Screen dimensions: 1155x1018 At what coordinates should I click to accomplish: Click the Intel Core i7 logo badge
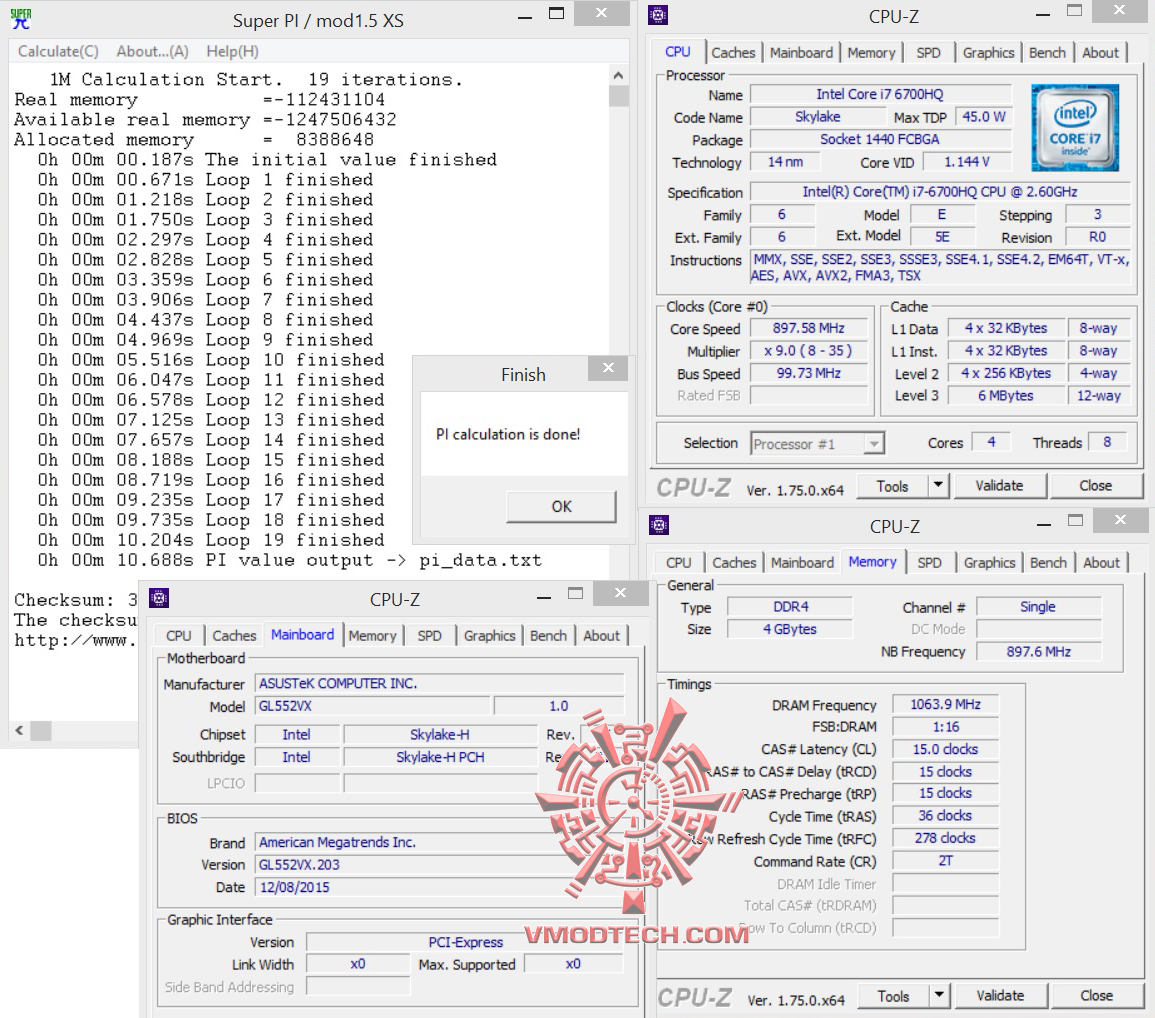tap(1075, 127)
